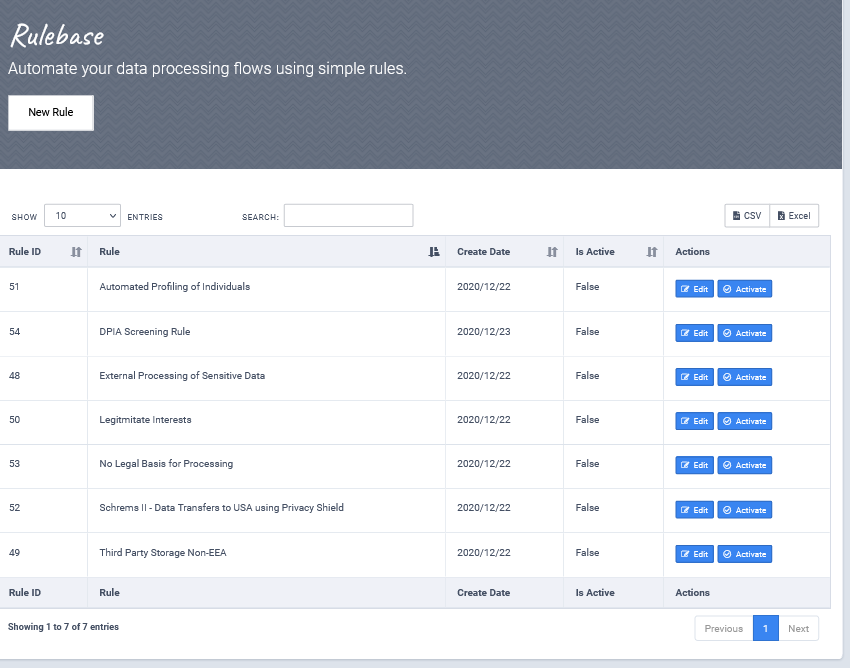
Task: Sort by Create Date arrows icon
Action: pyautogui.click(x=552, y=252)
